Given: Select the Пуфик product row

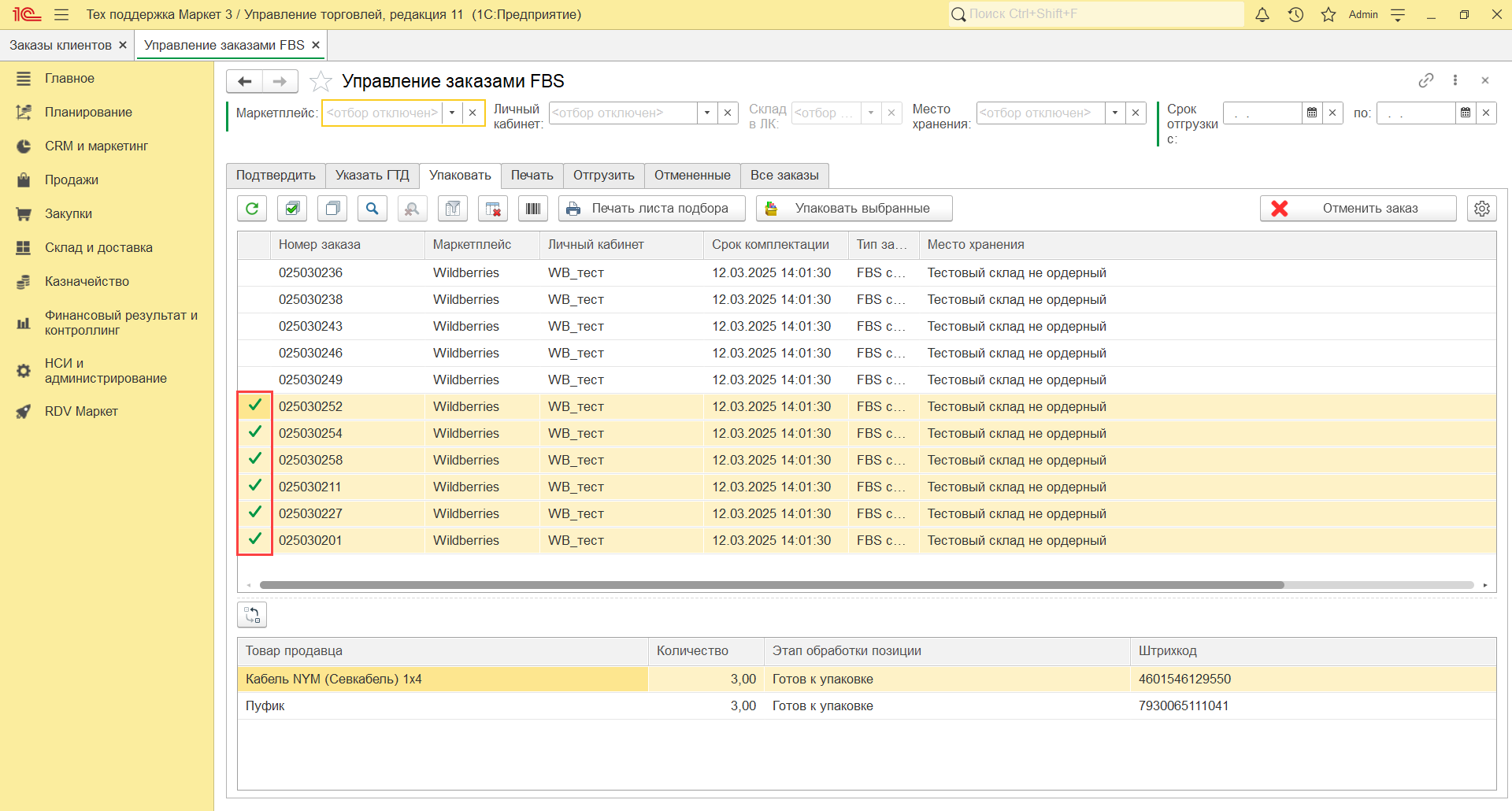Looking at the screenshot, I should tap(866, 705).
